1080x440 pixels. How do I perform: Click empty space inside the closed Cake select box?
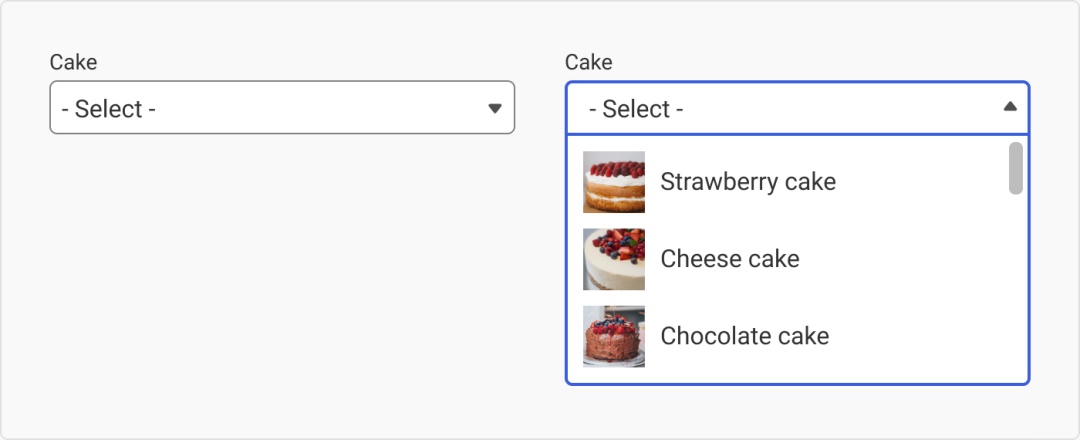[320, 108]
